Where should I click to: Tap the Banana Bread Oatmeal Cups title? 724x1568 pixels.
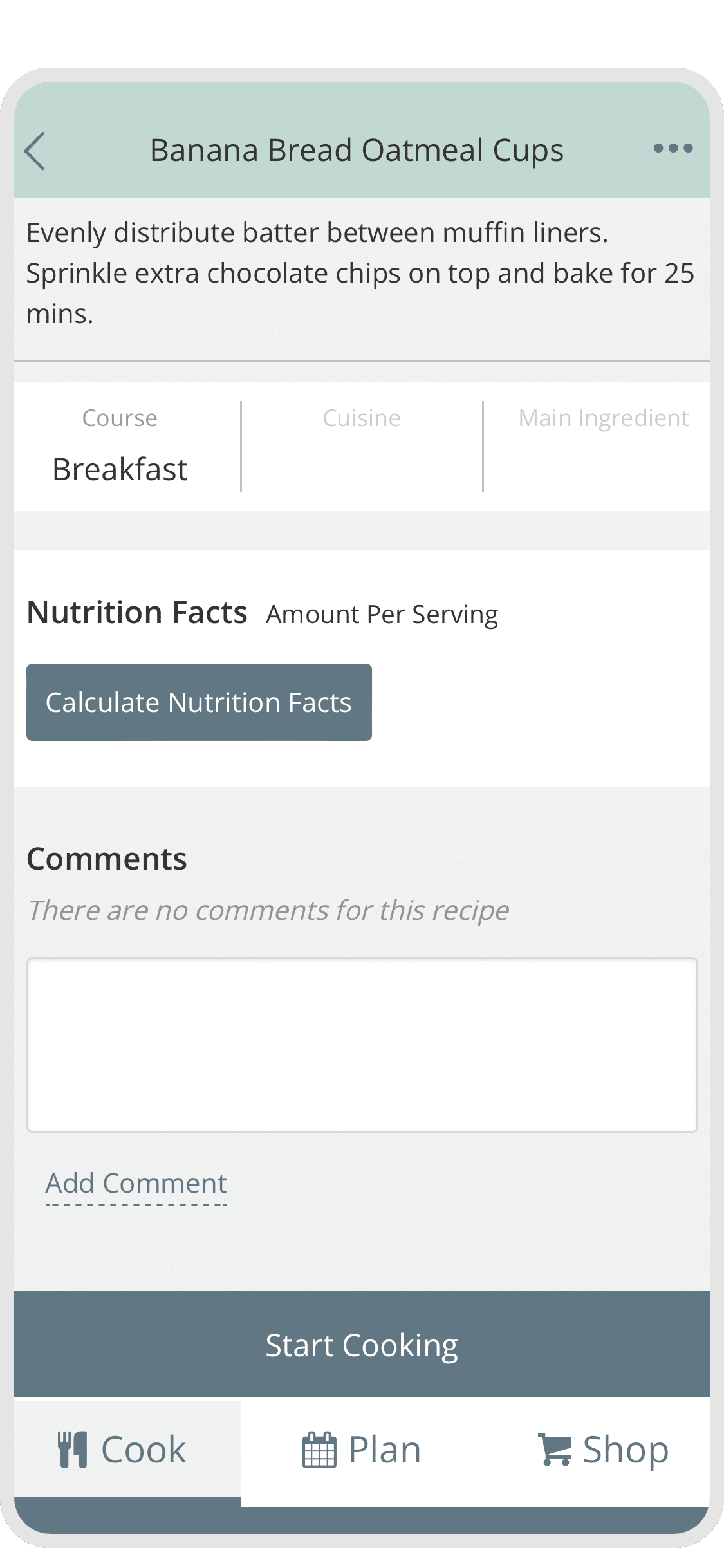(x=357, y=151)
